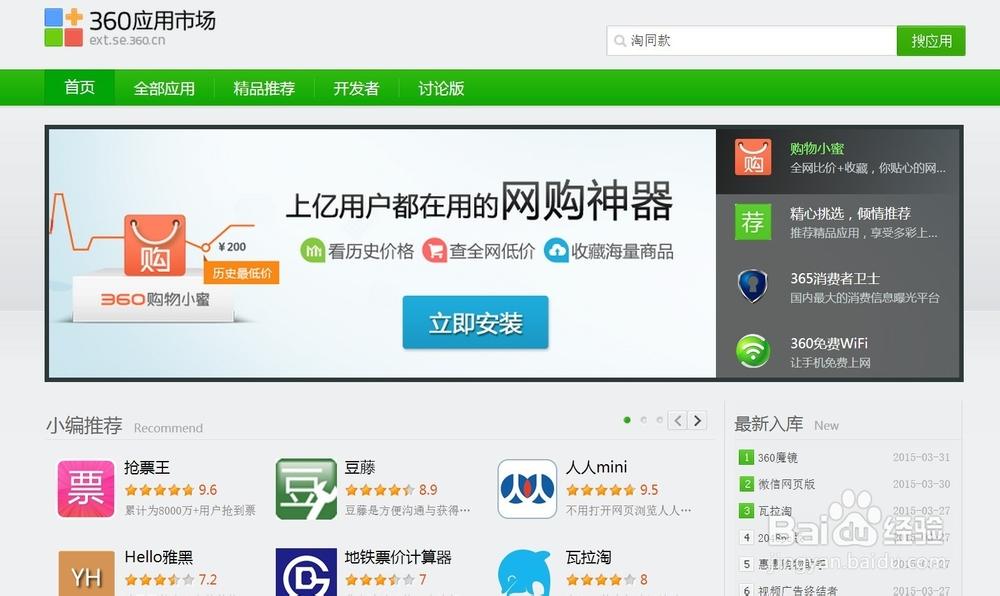The height and width of the screenshot is (596, 1000).
Task: Click the 9.6 rating of 抢票王
Action: pyautogui.click(x=207, y=490)
